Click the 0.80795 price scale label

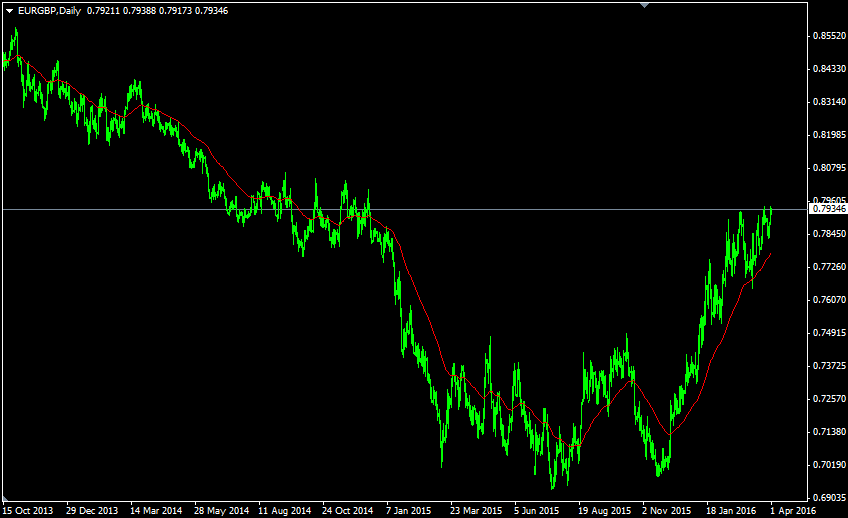click(x=830, y=168)
